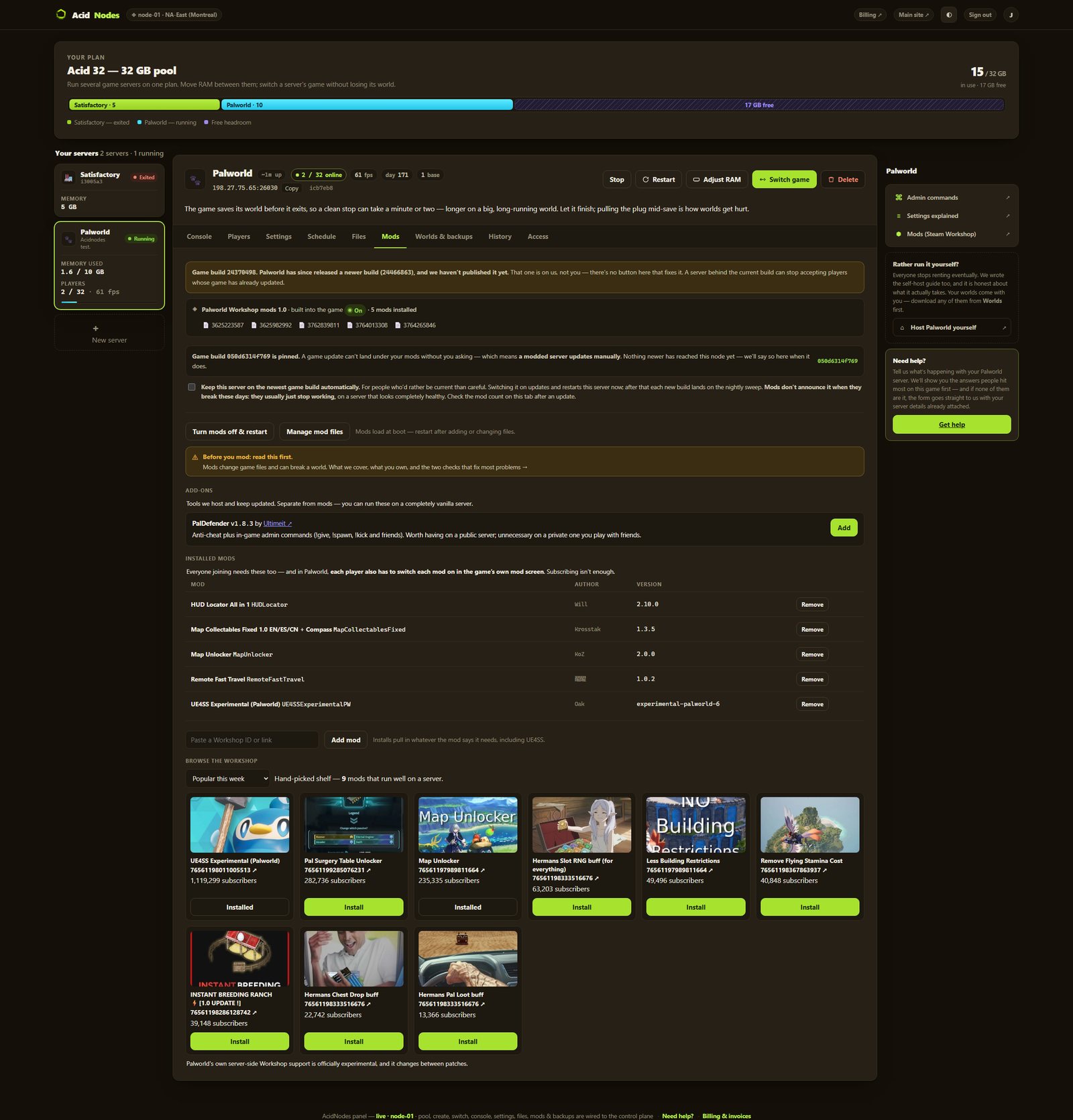Click the Sign out button
Screen dimensions: 1073x1120
pyautogui.click(x=980, y=15)
